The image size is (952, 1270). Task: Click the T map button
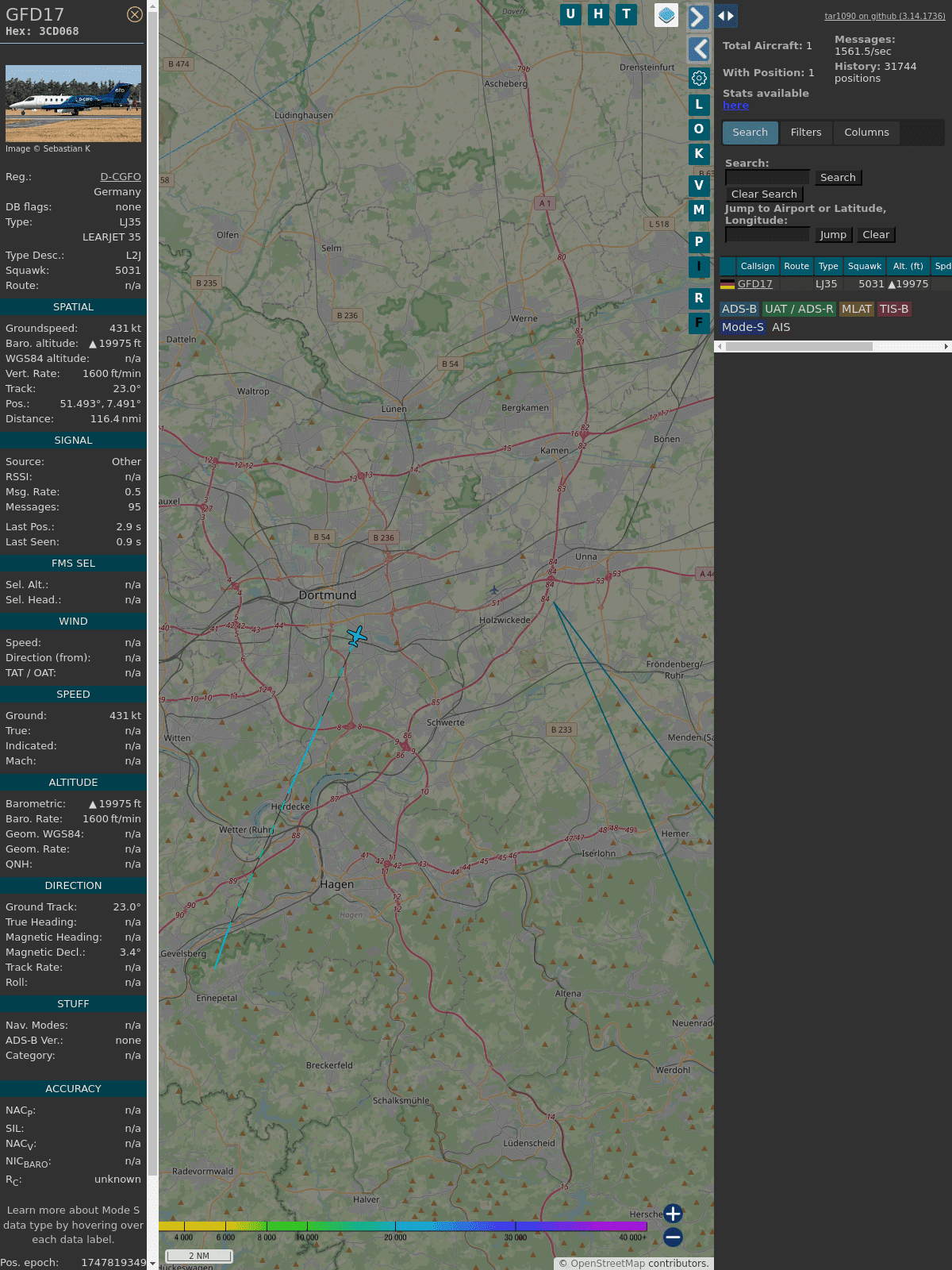[x=627, y=14]
